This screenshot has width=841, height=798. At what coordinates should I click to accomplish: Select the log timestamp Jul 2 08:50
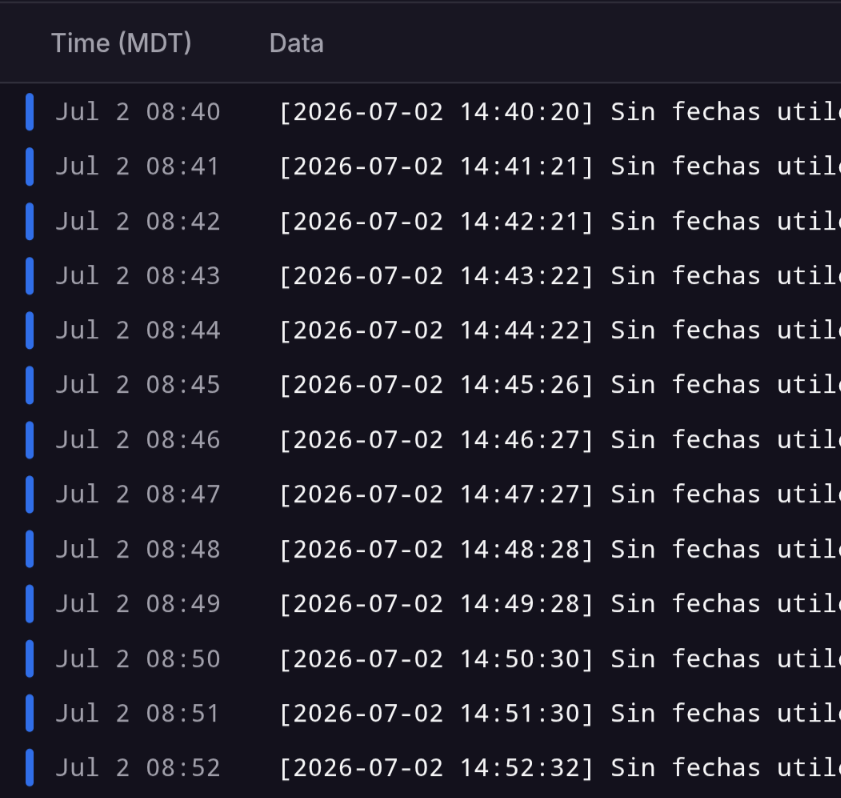point(138,659)
